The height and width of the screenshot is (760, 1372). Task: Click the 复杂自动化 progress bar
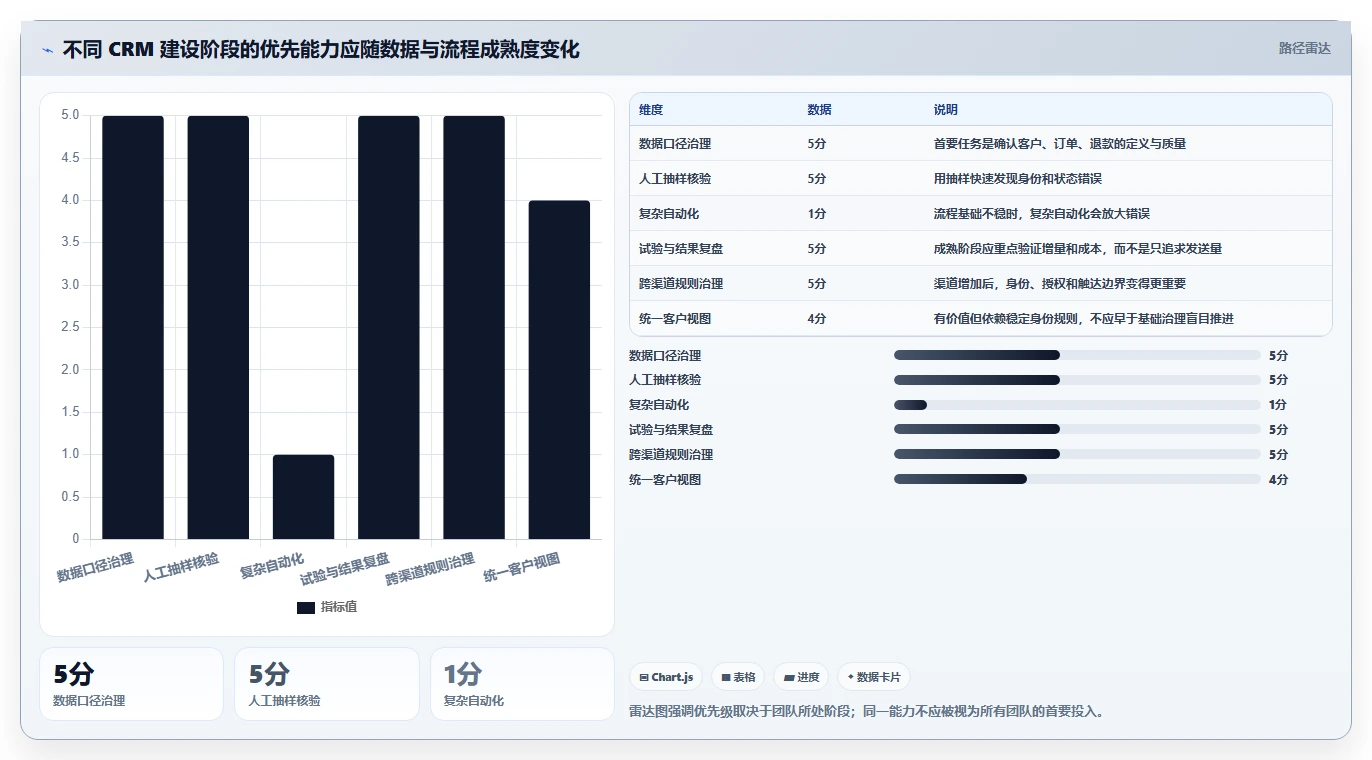tap(1077, 405)
